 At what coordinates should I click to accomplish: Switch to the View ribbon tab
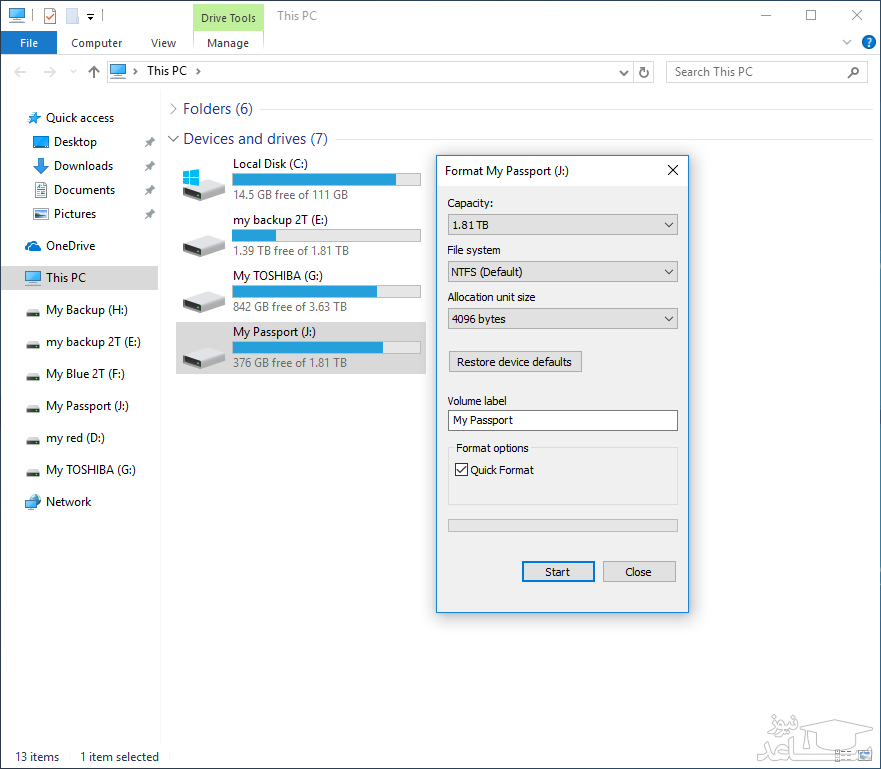point(163,43)
